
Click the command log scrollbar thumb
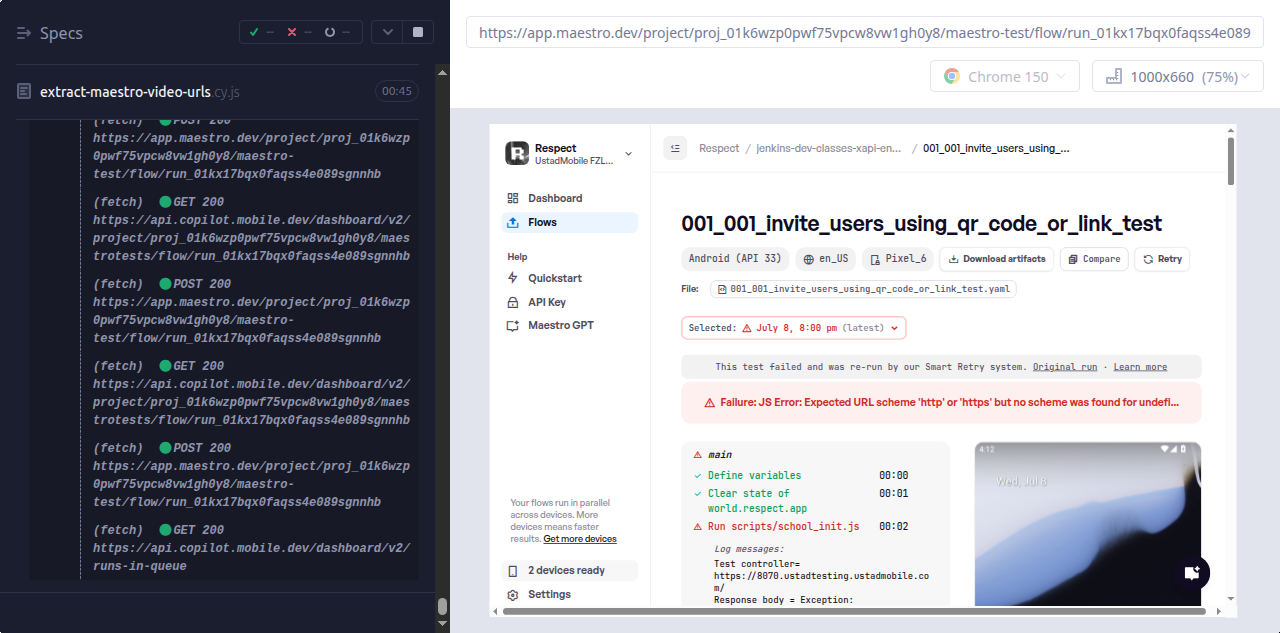442,606
